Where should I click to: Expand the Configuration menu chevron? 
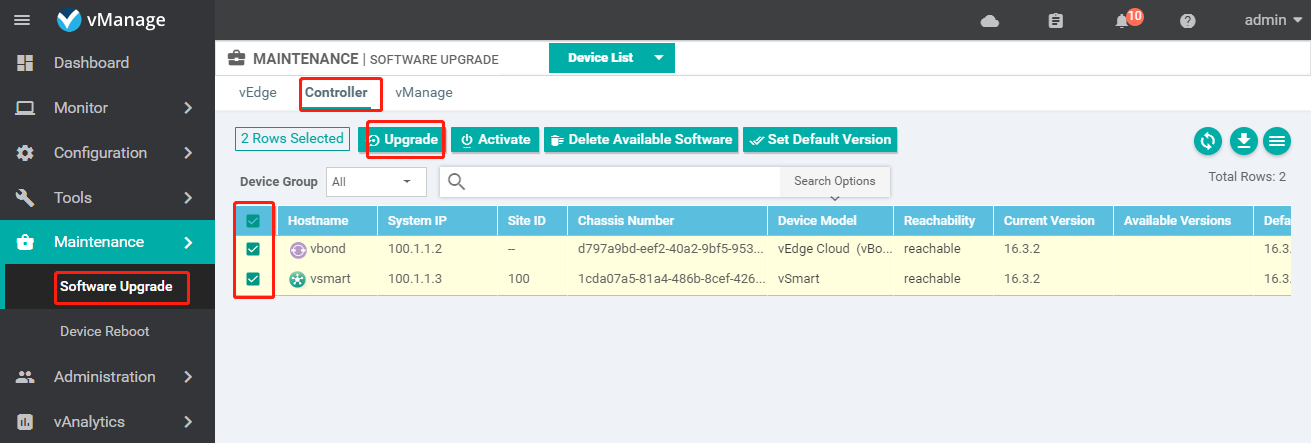click(x=188, y=153)
